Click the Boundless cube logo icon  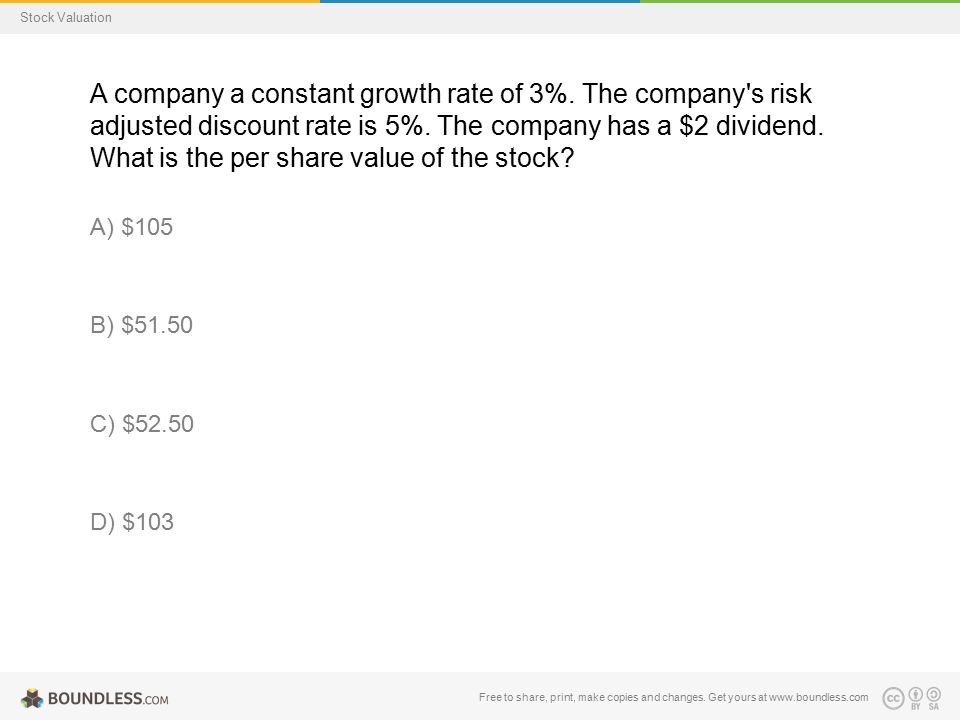click(32, 699)
